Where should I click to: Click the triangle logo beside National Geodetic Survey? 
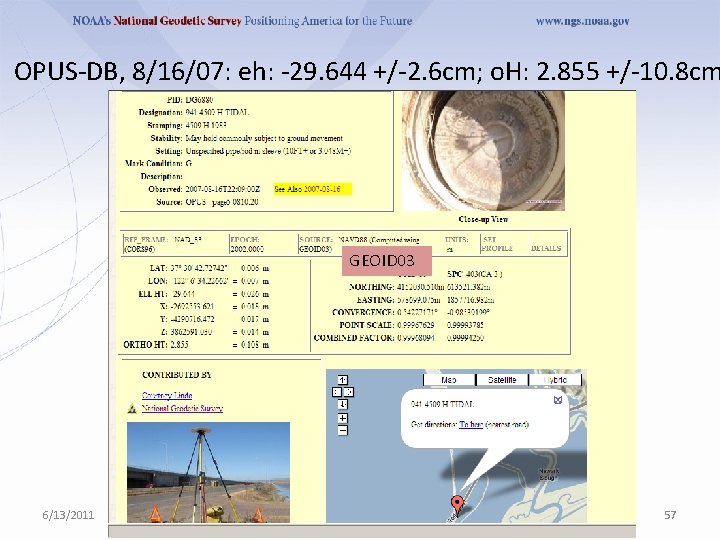click(132, 408)
